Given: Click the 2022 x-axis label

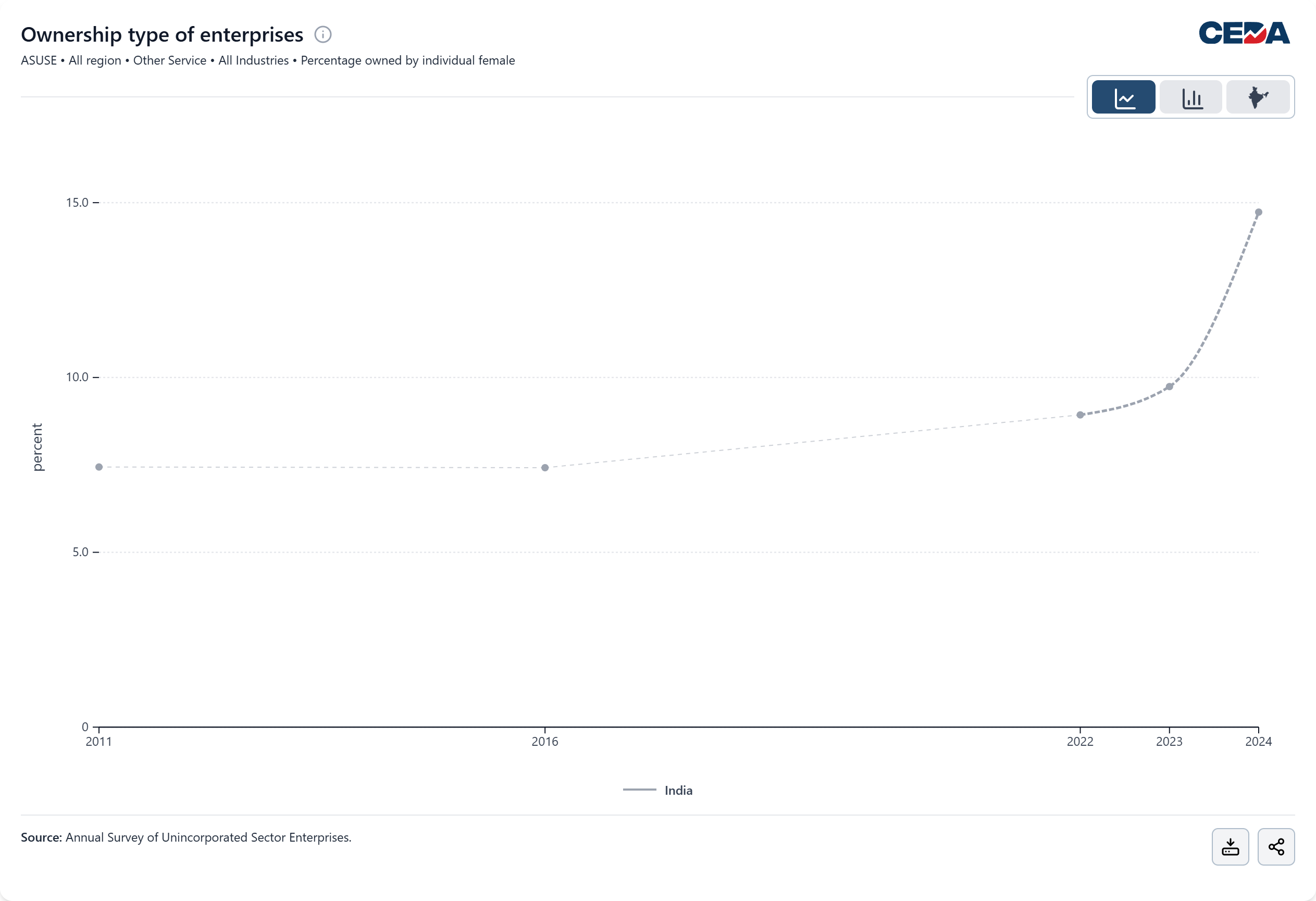Looking at the screenshot, I should click(x=1080, y=742).
